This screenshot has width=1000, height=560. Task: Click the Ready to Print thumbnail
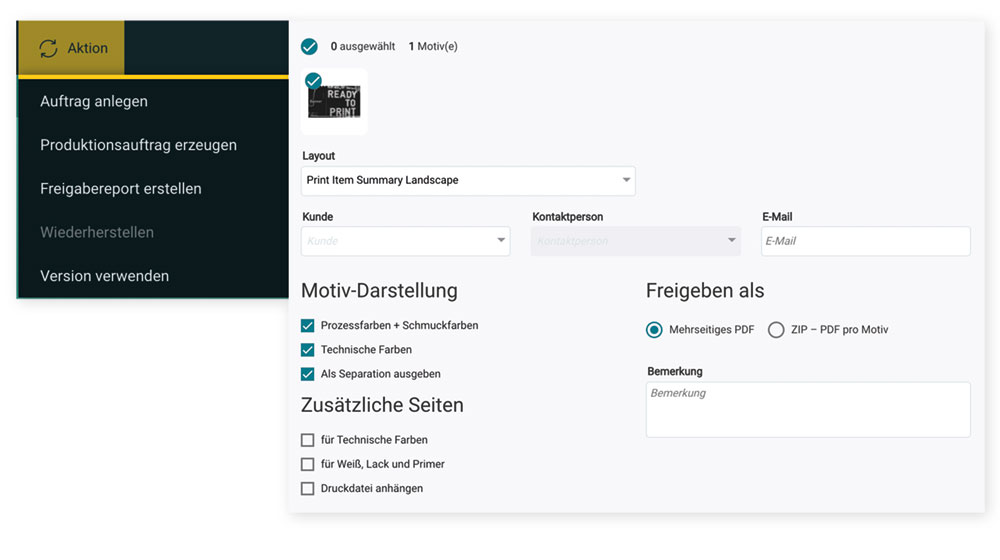click(x=335, y=103)
